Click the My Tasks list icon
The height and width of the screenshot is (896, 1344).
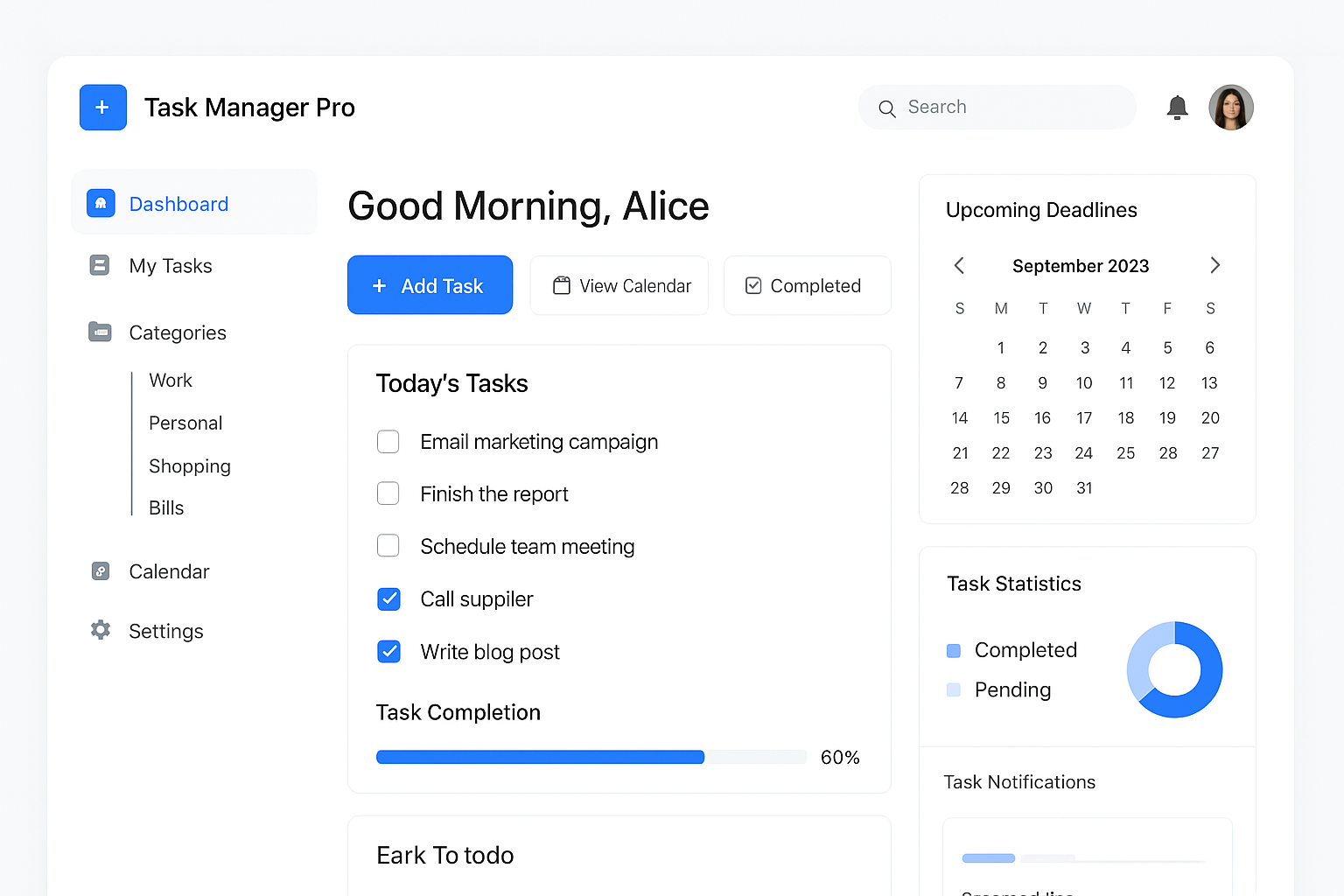point(100,265)
